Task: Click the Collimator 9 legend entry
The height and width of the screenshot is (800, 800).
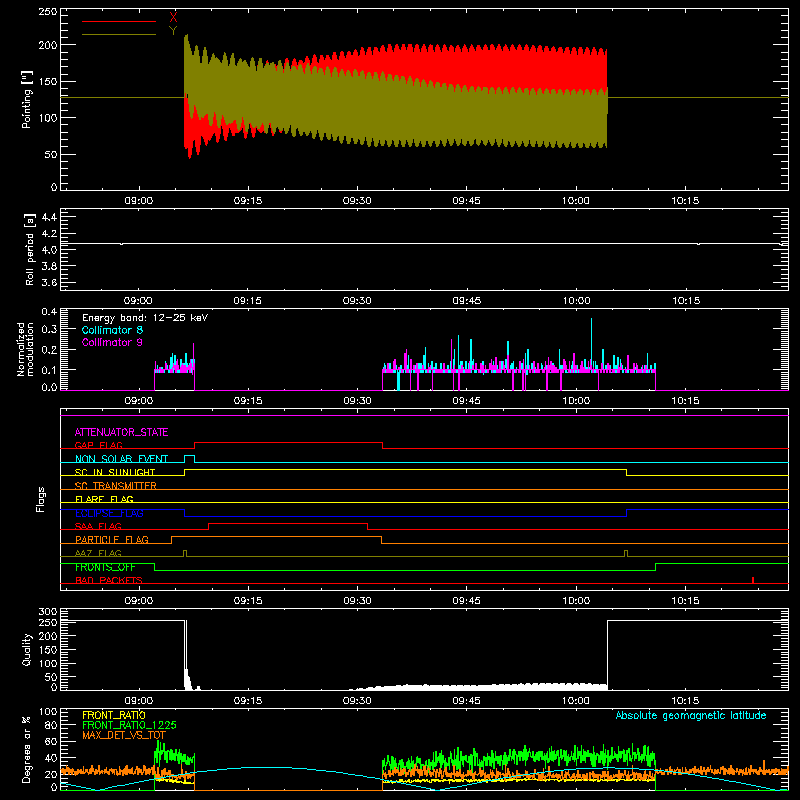Action: click(x=112, y=342)
